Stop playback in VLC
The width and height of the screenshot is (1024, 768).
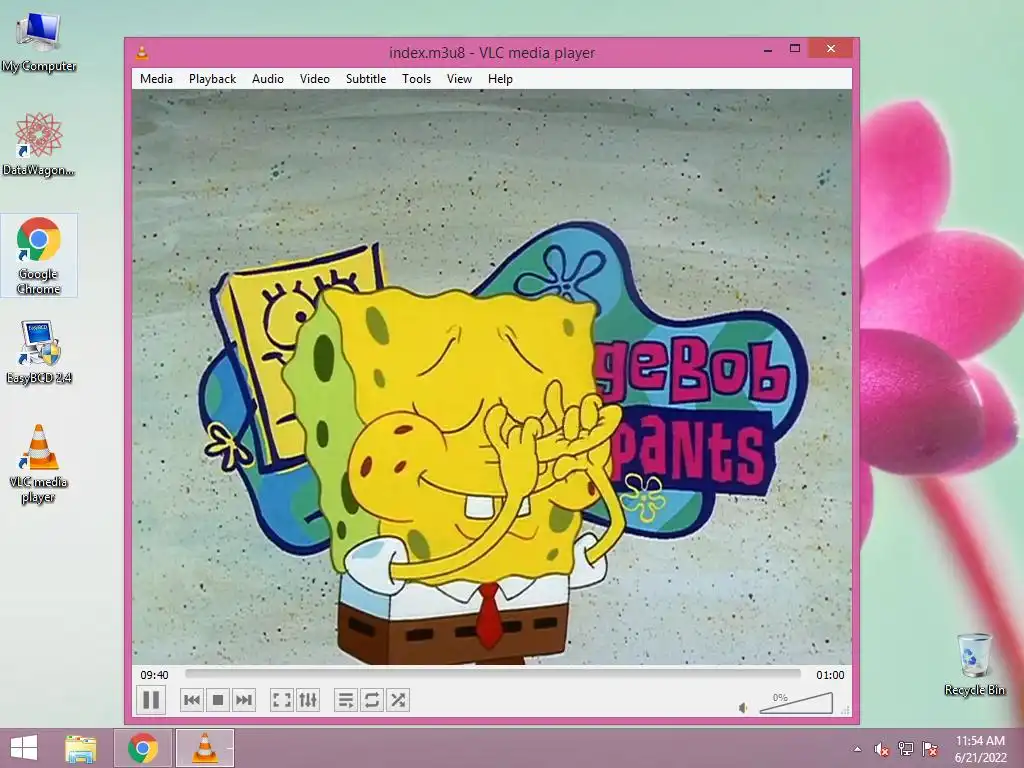point(218,700)
